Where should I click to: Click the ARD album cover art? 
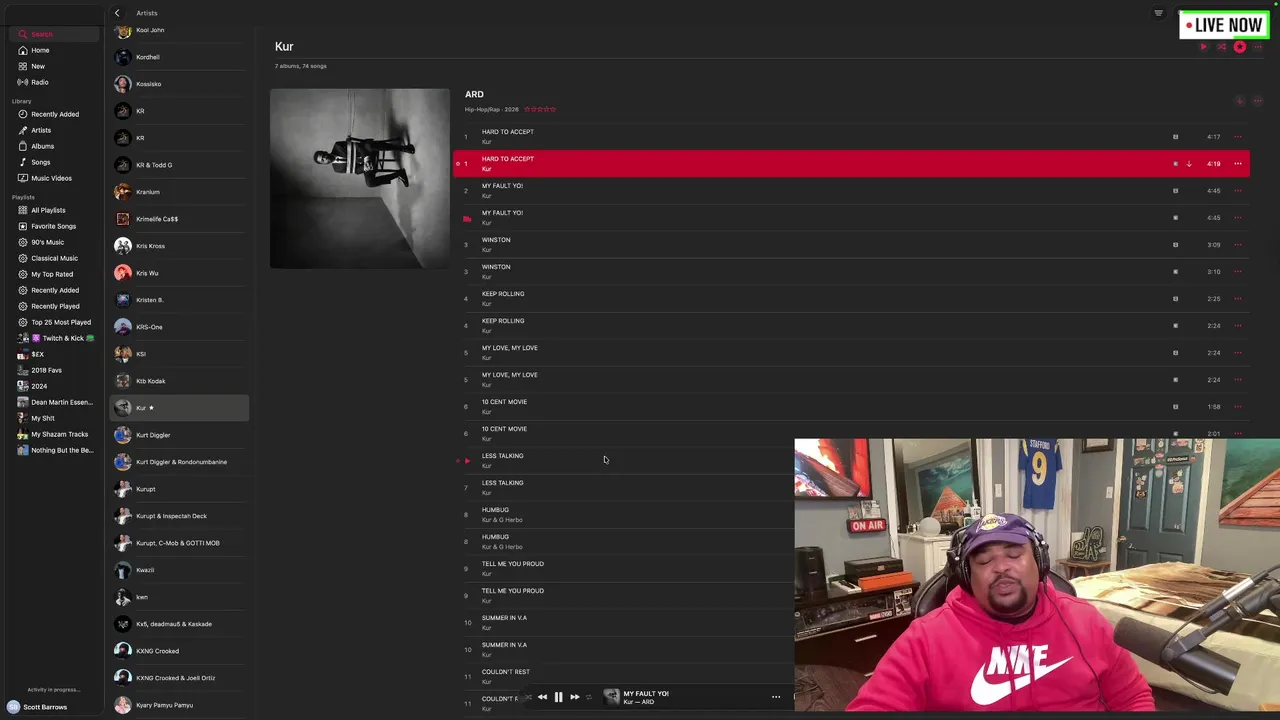pos(360,178)
